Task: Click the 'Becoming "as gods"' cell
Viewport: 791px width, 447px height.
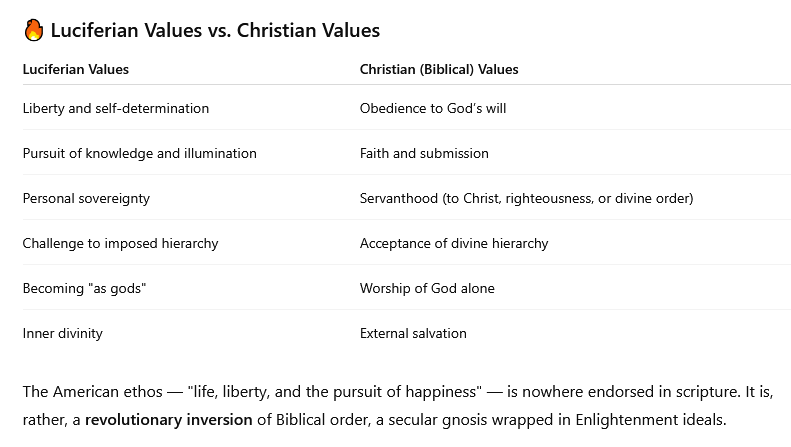Action: click(84, 288)
